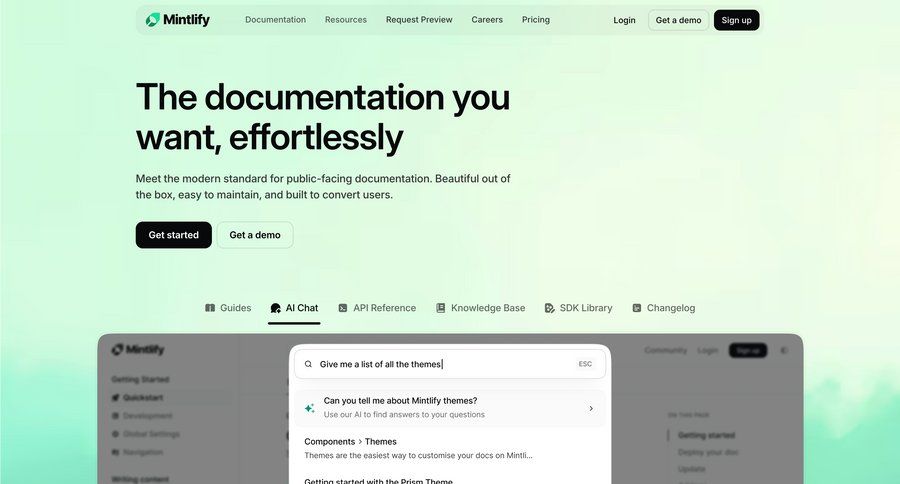Click the ESC key badge
The height and width of the screenshot is (484, 900).
[x=585, y=364]
